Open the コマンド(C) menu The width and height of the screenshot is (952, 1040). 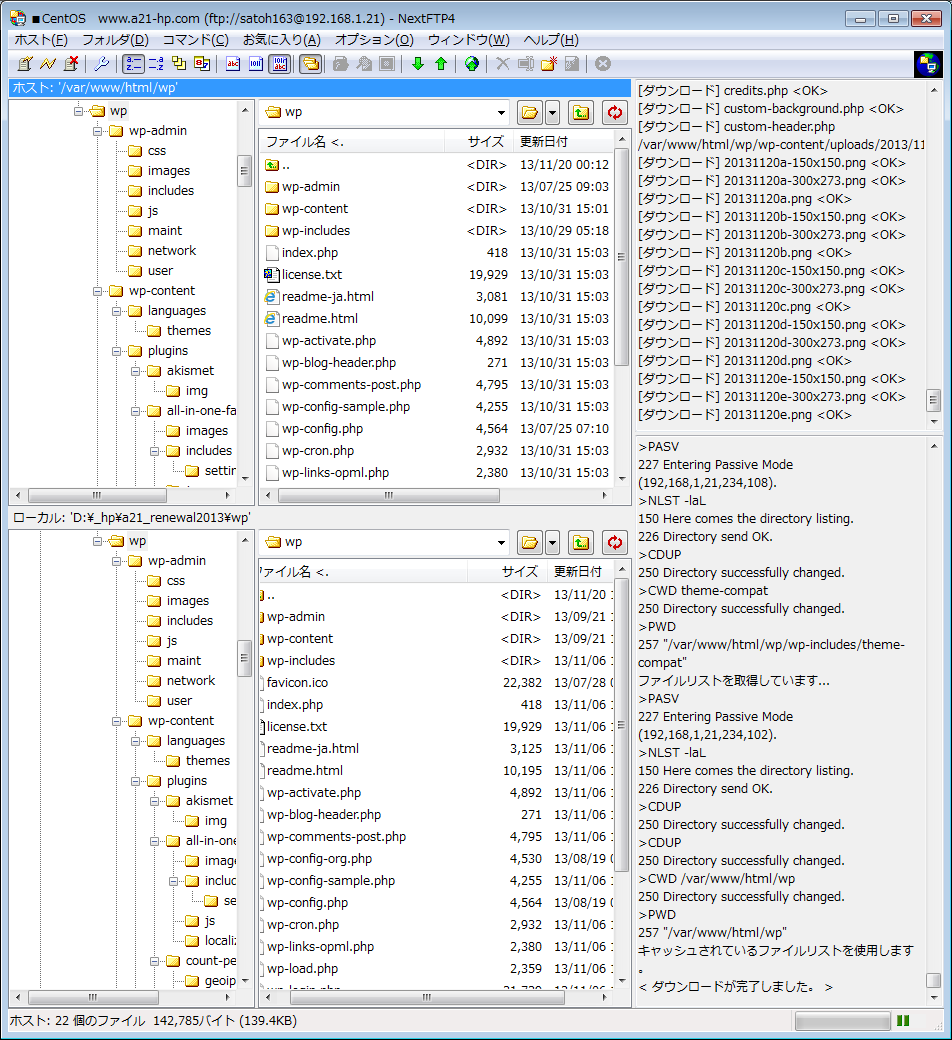(x=196, y=40)
